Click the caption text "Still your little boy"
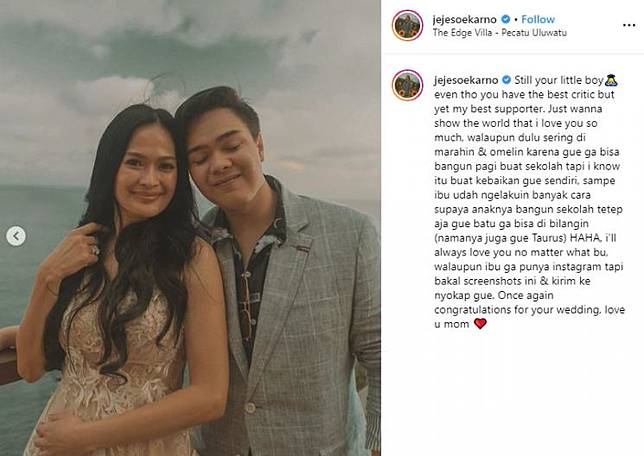This screenshot has height=456, width=644. [x=559, y=80]
